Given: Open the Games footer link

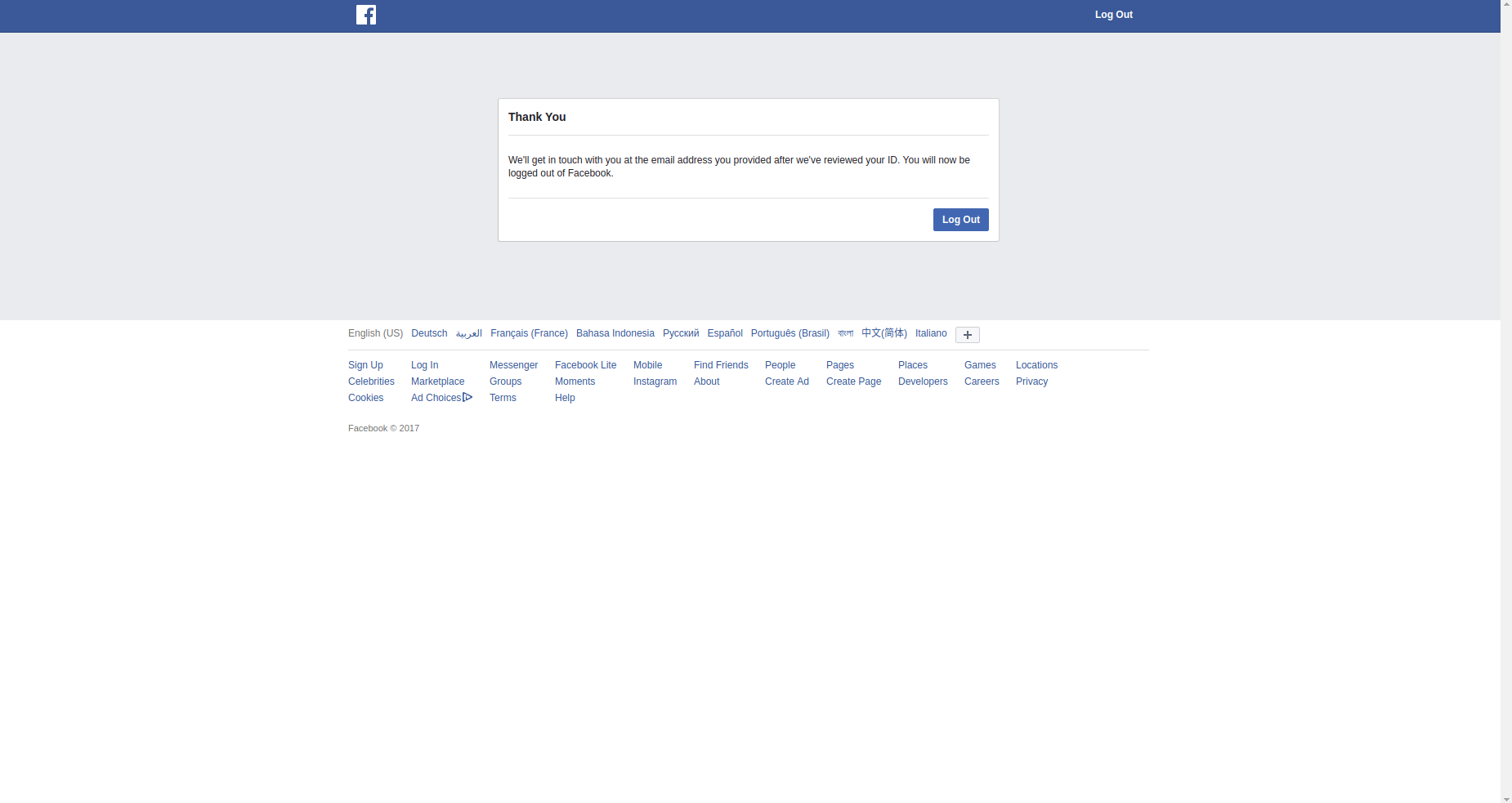Looking at the screenshot, I should pyautogui.click(x=980, y=365).
